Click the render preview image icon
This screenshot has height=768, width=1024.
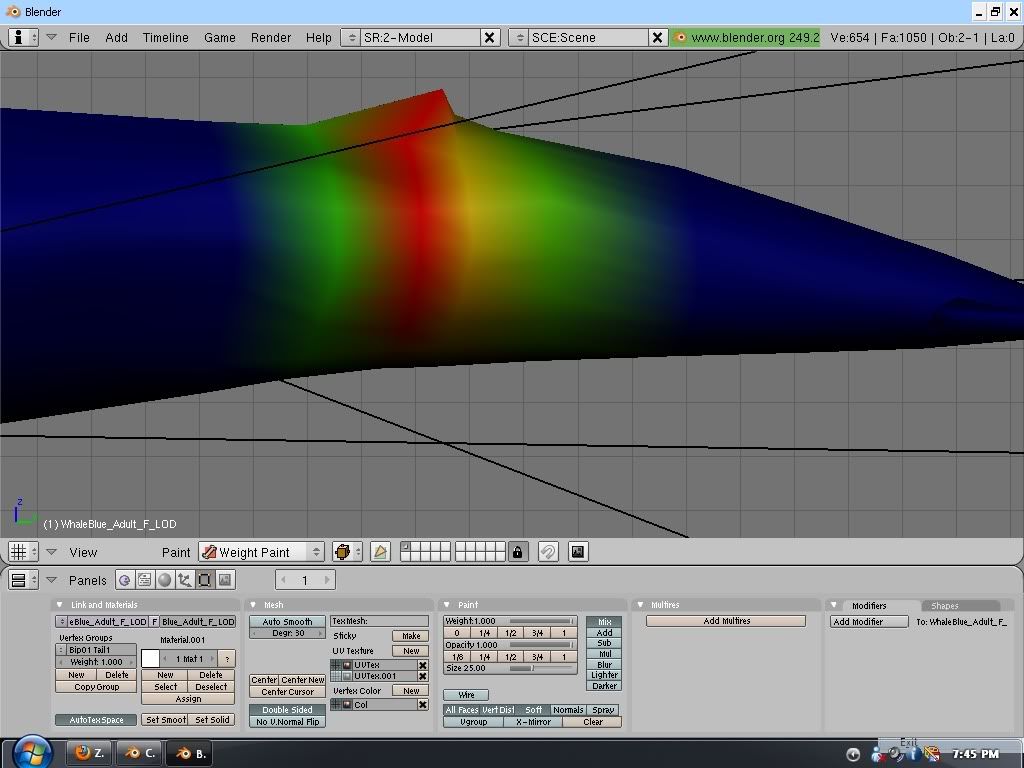[x=577, y=552]
